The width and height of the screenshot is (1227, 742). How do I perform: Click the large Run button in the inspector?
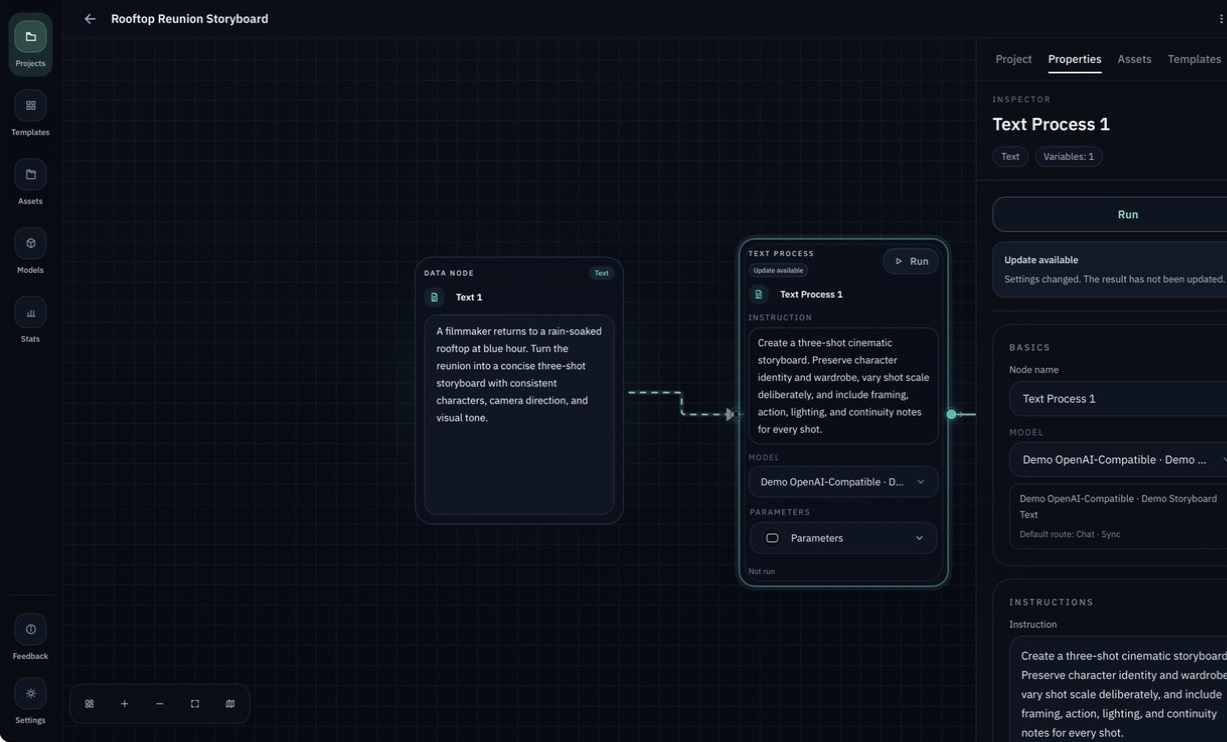pyautogui.click(x=1110, y=214)
